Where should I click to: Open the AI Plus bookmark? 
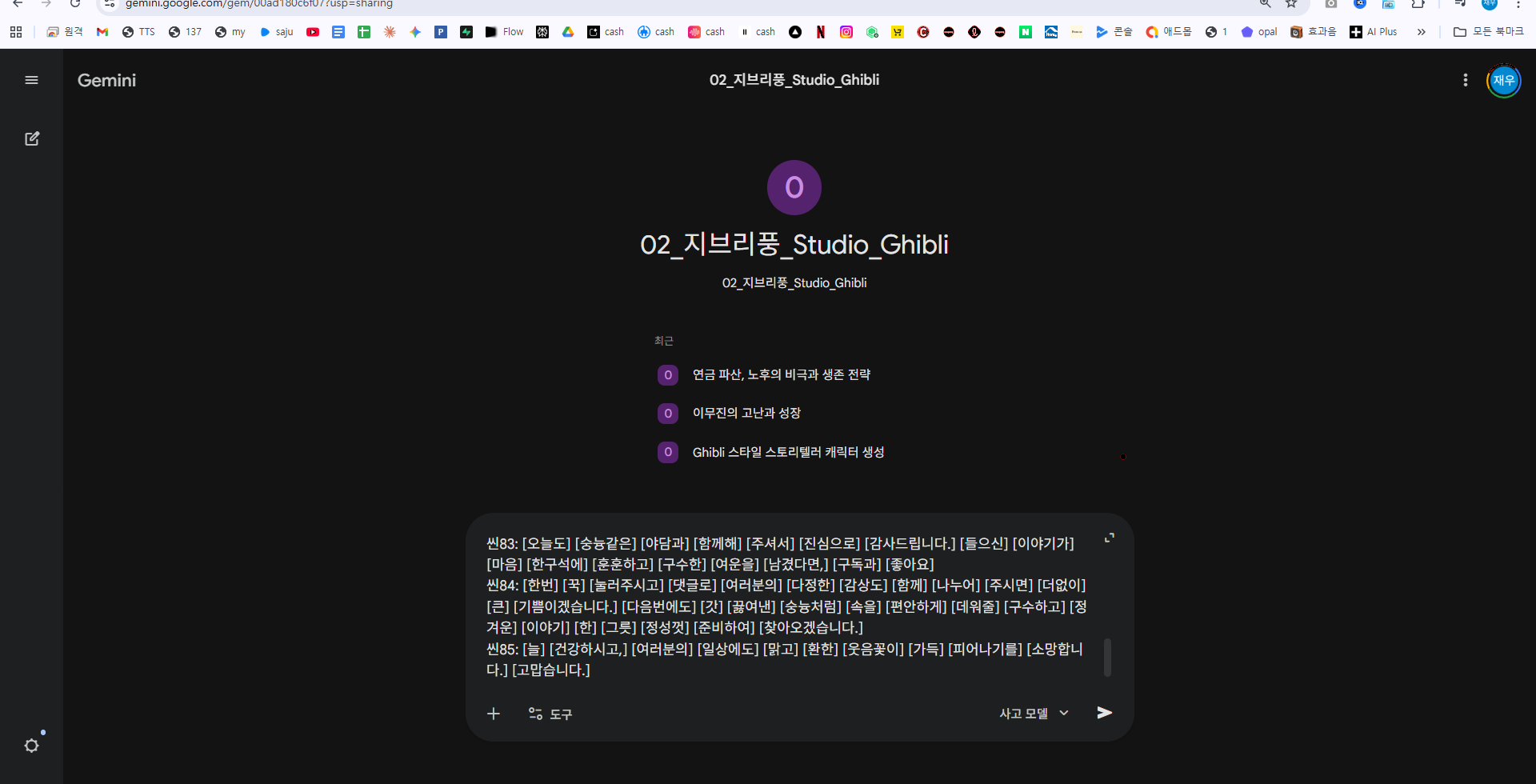(x=1374, y=32)
